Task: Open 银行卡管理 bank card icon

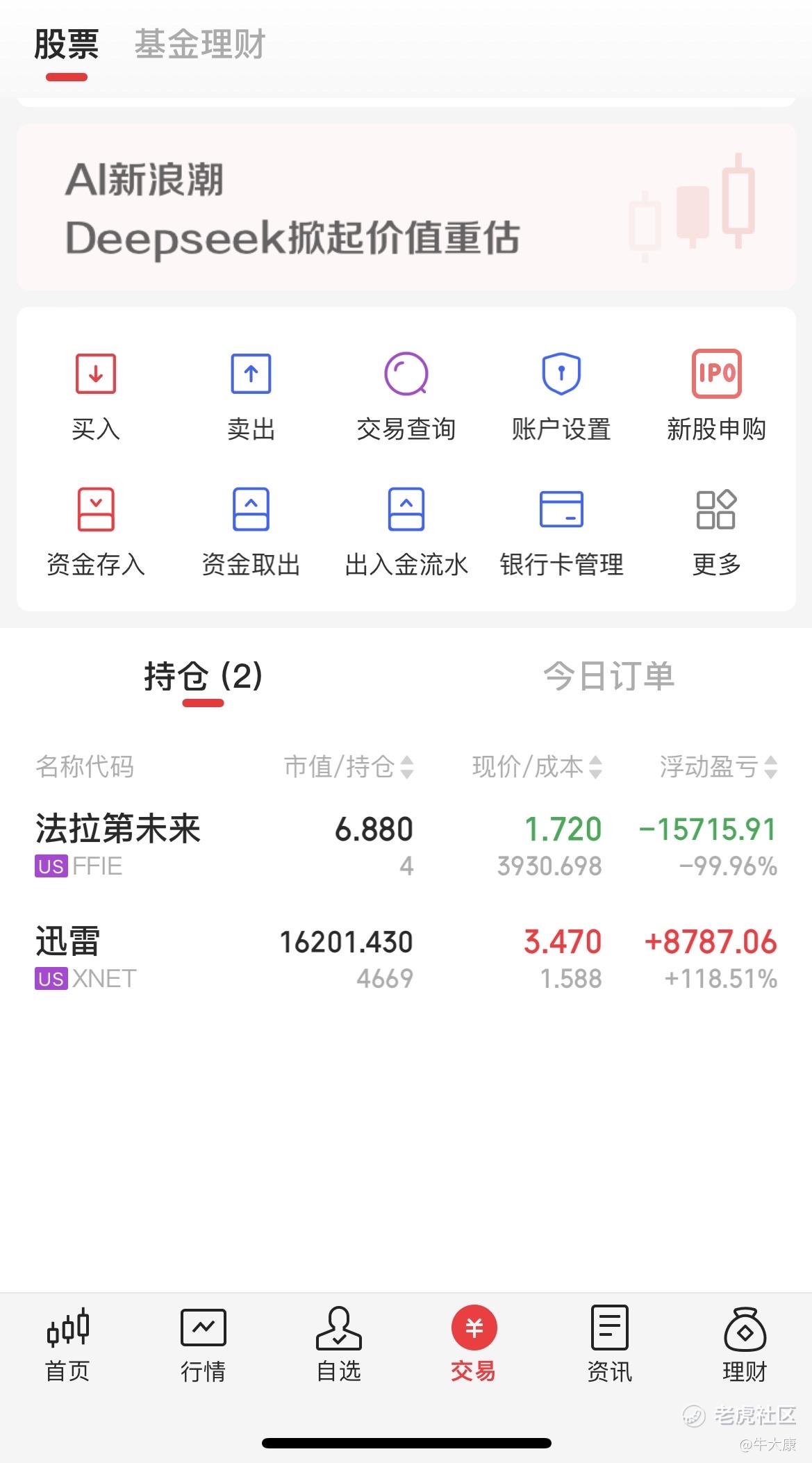Action: point(561,509)
